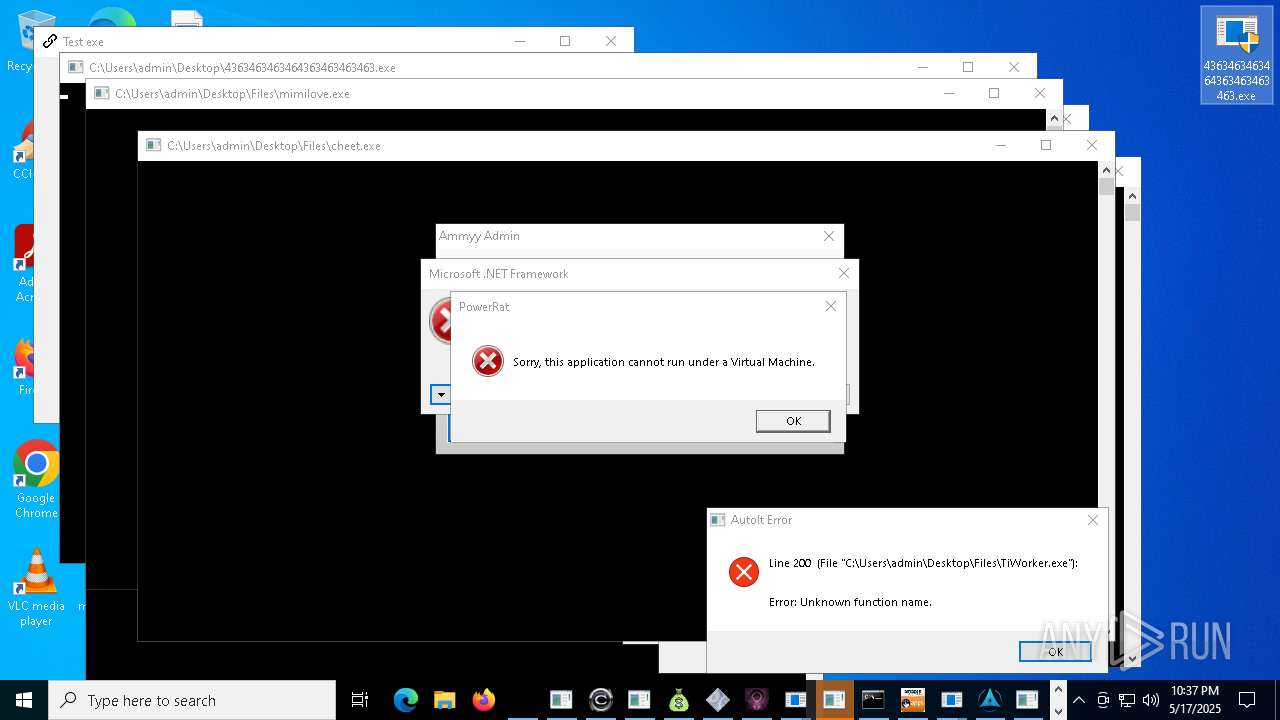Click the red error icon in PowerRat dialog
This screenshot has width=1280, height=720.
(488, 361)
